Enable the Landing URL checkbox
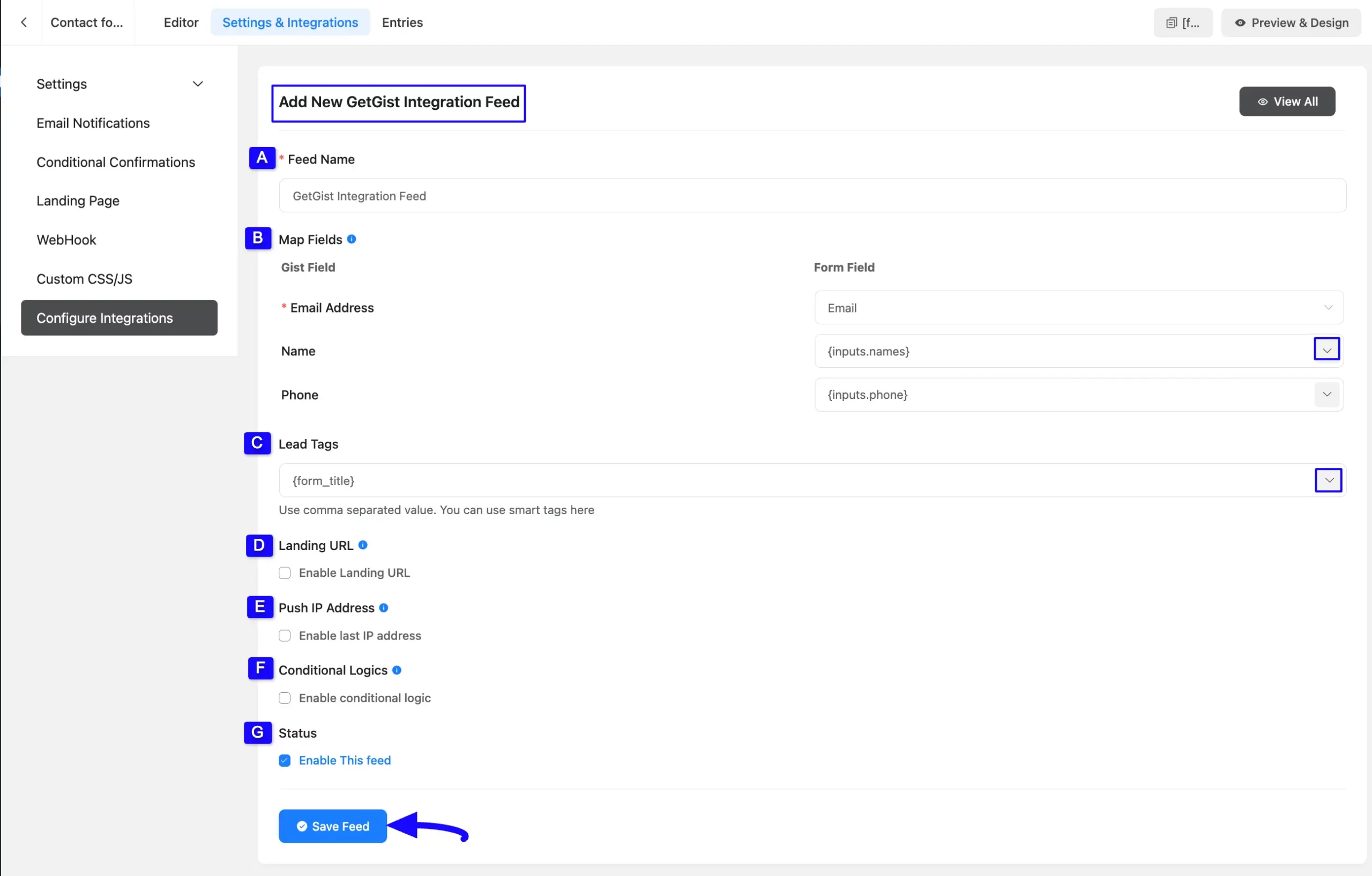 (x=285, y=573)
